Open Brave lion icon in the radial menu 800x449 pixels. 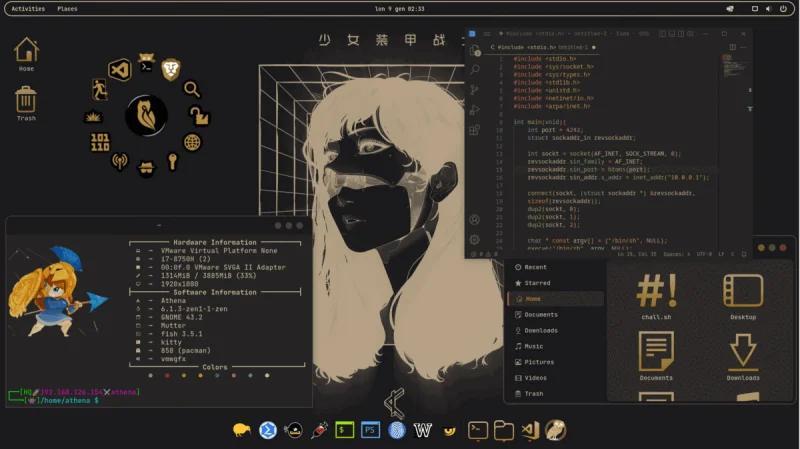coord(171,70)
